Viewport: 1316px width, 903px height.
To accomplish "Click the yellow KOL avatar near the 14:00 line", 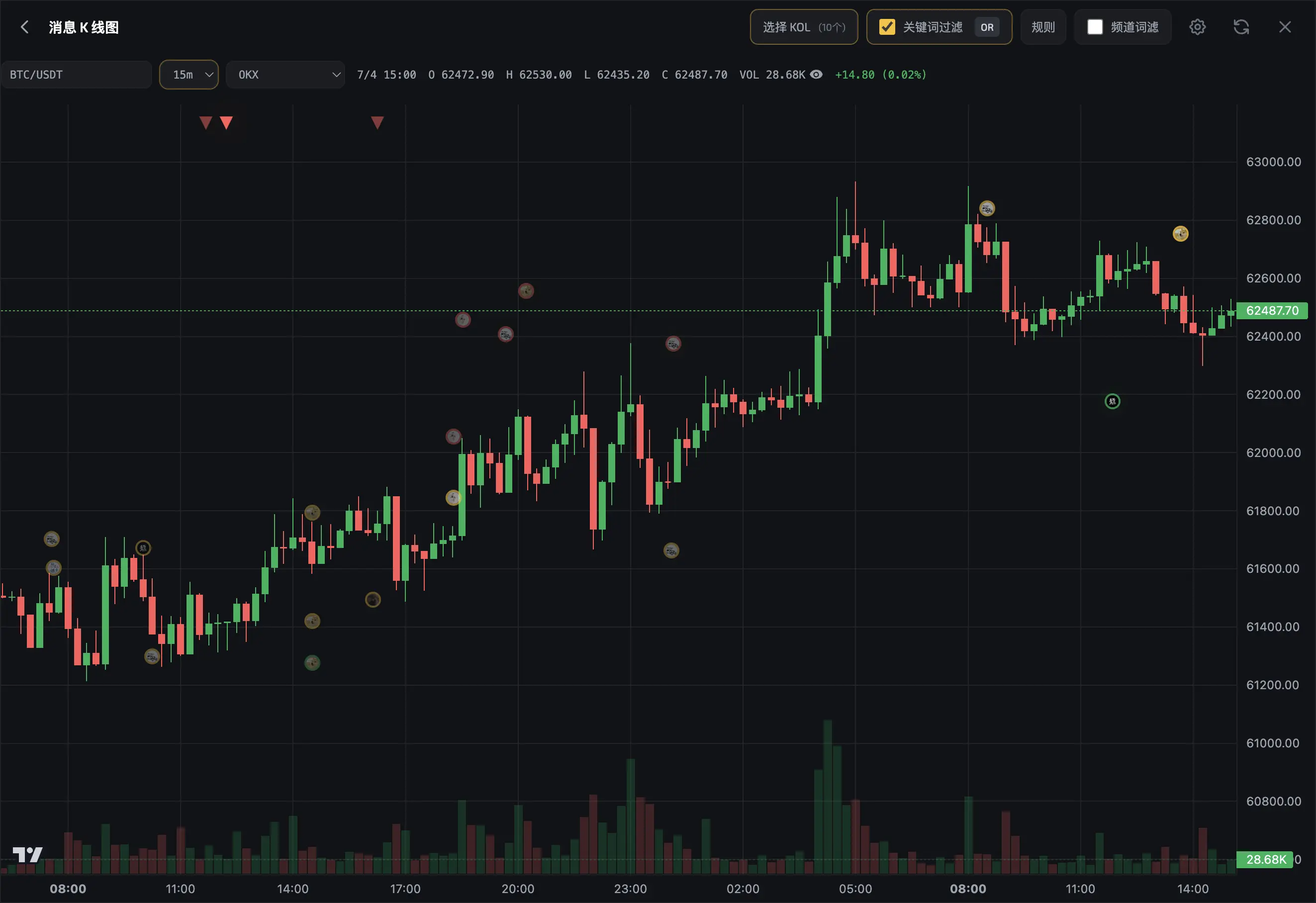I will tap(1180, 233).
